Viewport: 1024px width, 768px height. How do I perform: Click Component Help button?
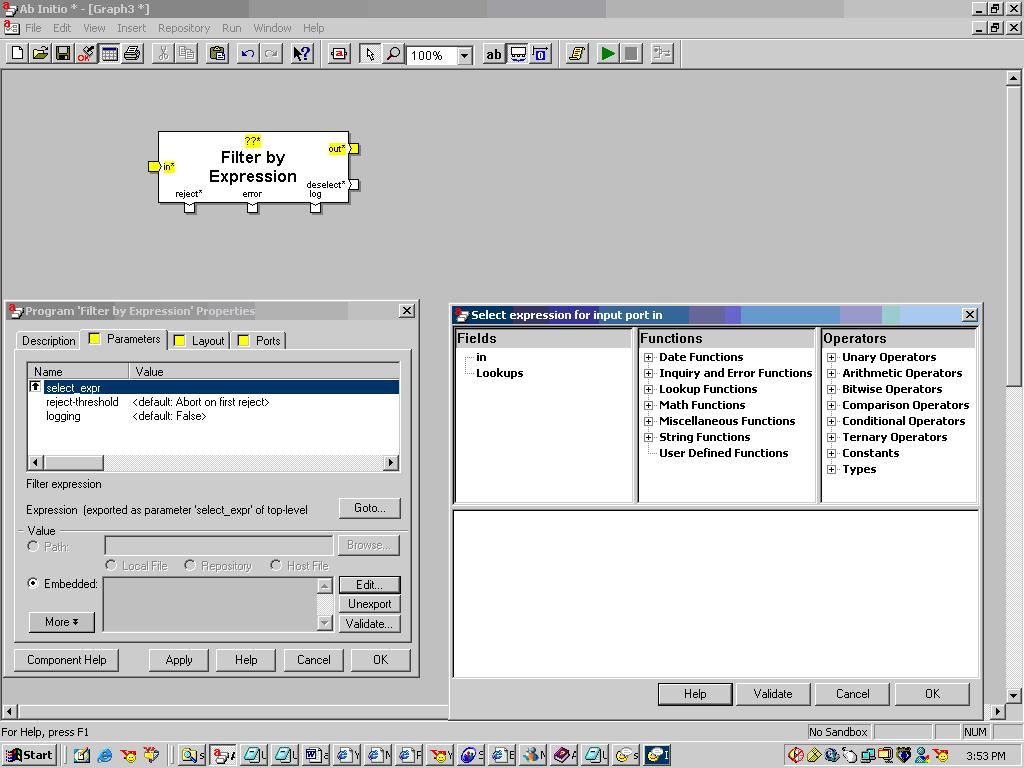click(67, 660)
